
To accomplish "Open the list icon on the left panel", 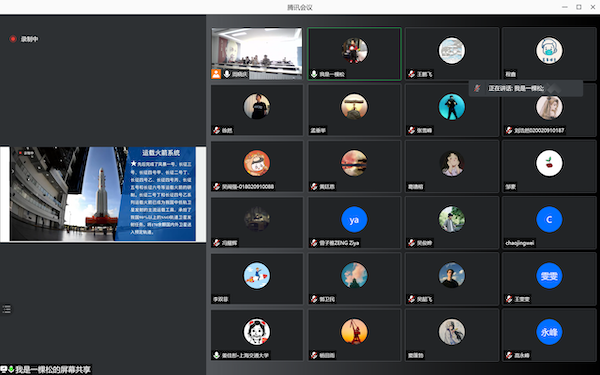I will (7, 309).
